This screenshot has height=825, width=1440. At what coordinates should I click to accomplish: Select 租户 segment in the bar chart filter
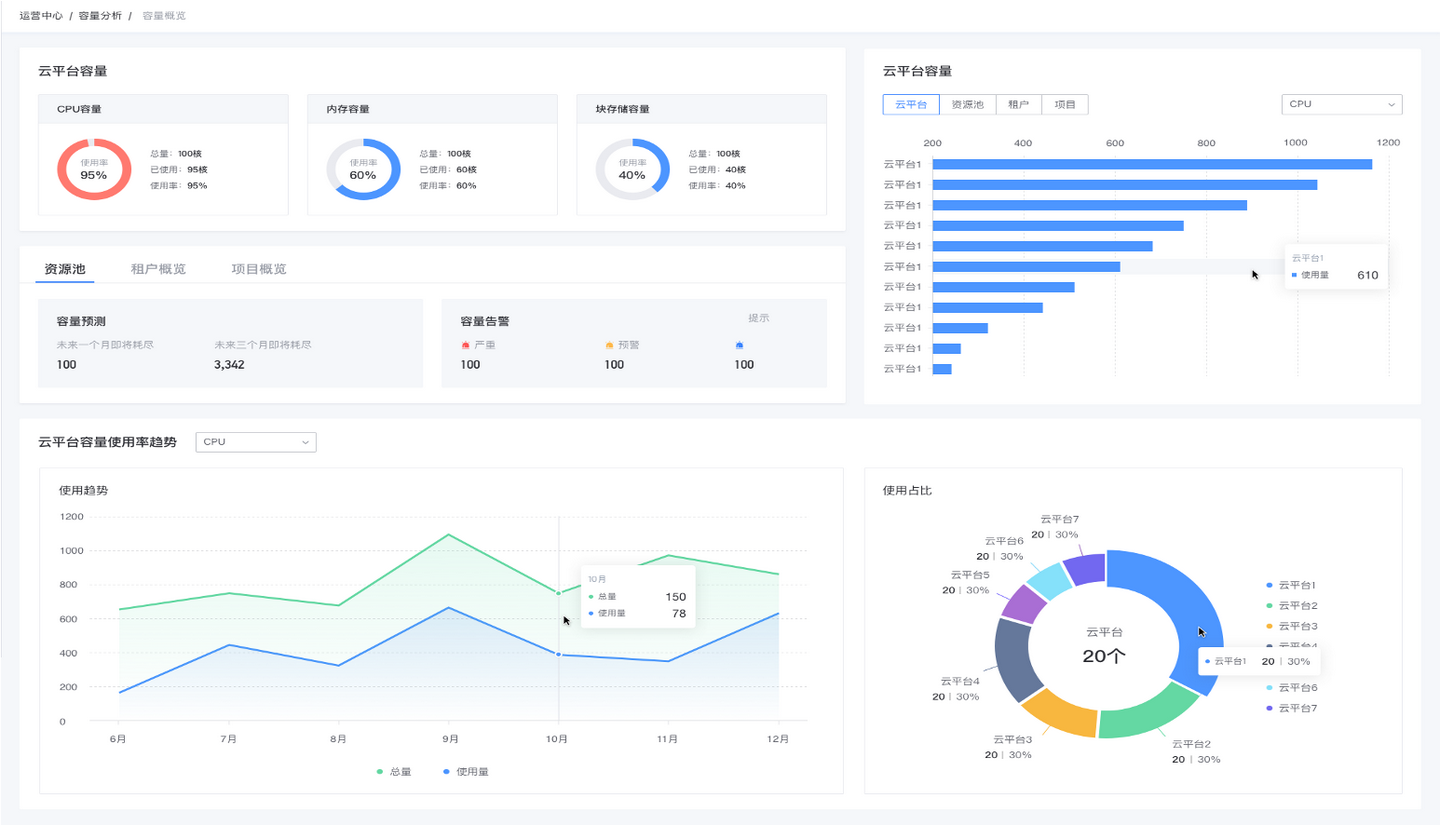1019,104
